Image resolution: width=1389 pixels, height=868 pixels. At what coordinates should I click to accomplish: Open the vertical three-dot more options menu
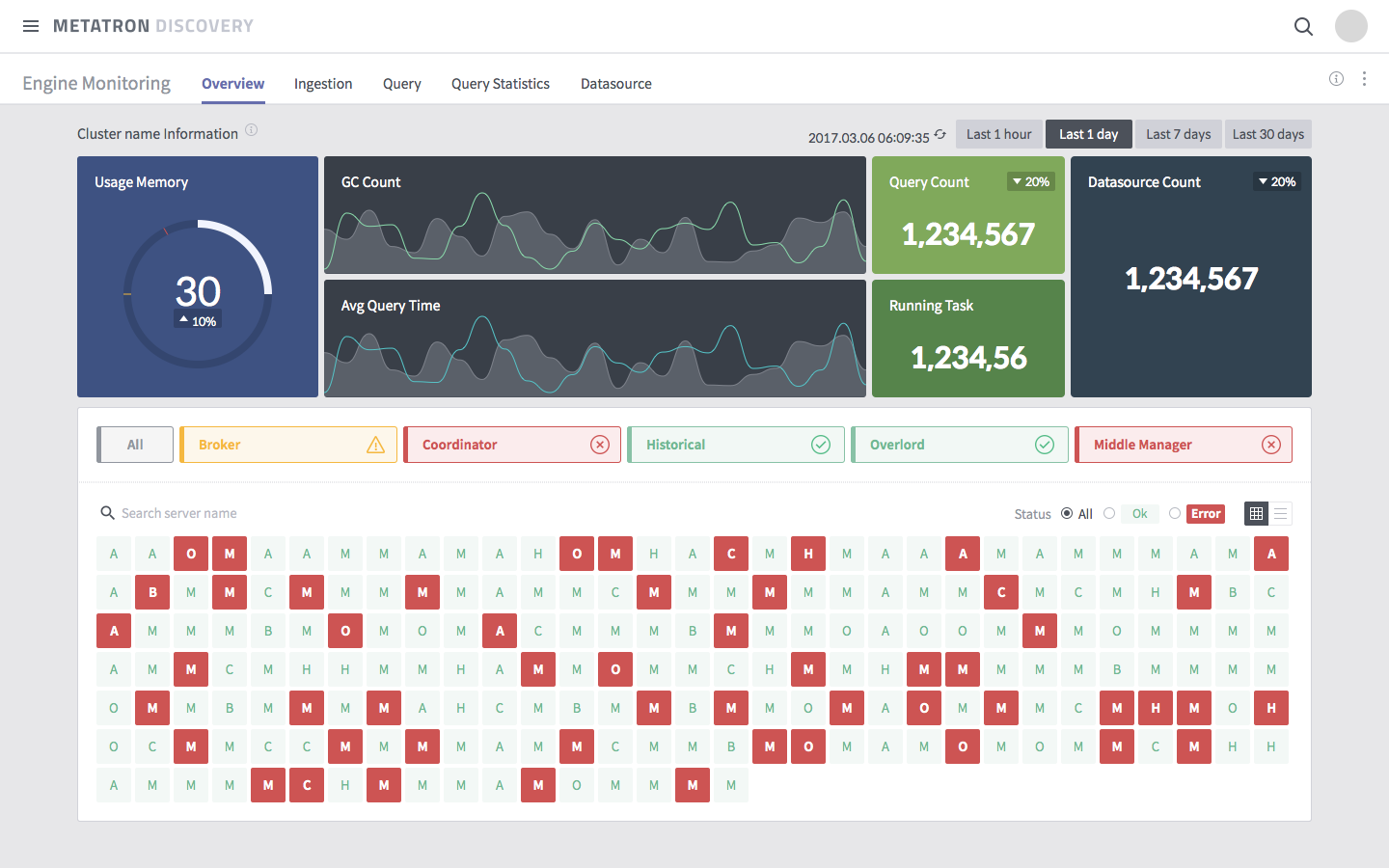[x=1364, y=79]
